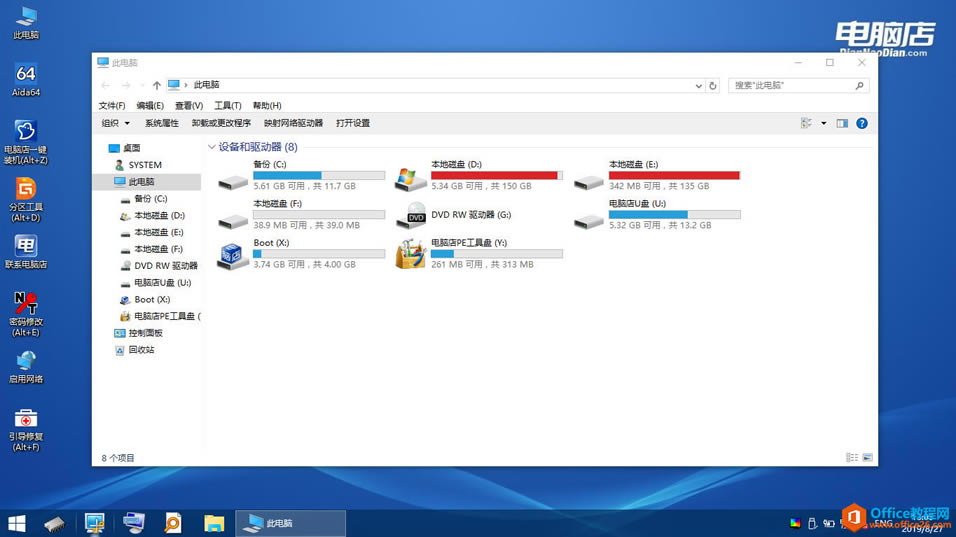Click the blue help question mark icon

861,123
